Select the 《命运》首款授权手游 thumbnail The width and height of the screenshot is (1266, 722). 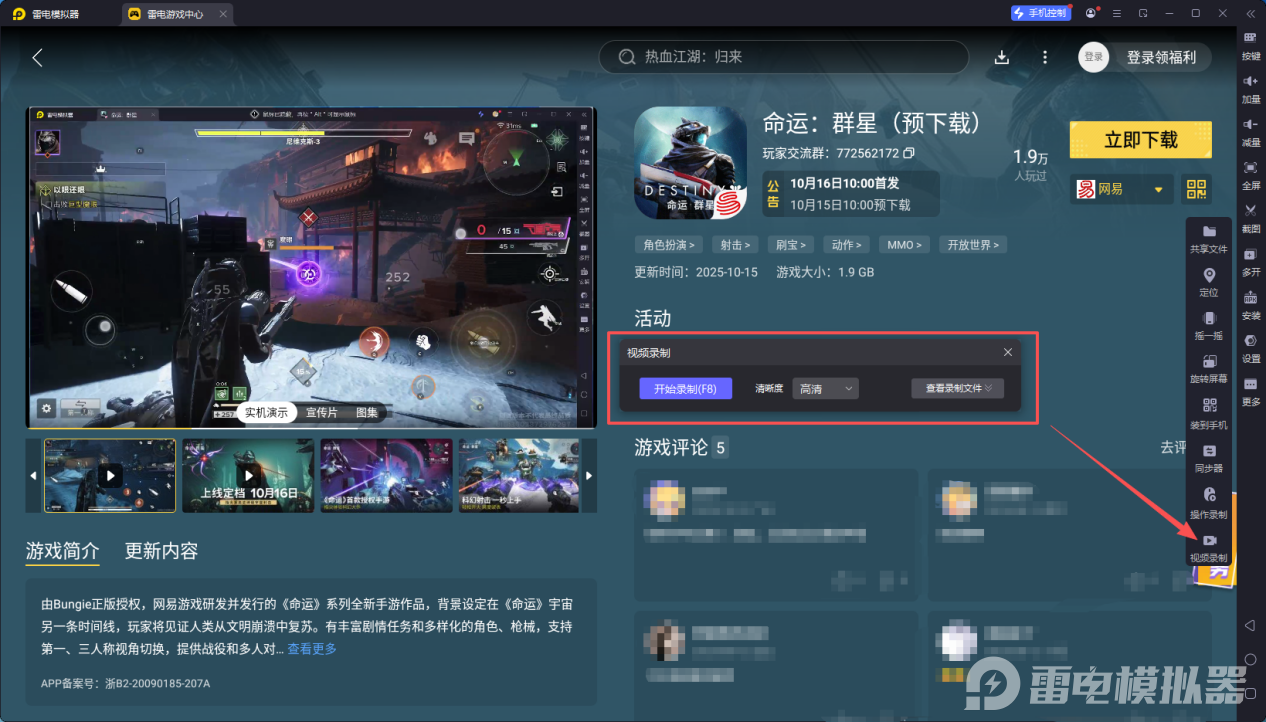[386, 475]
